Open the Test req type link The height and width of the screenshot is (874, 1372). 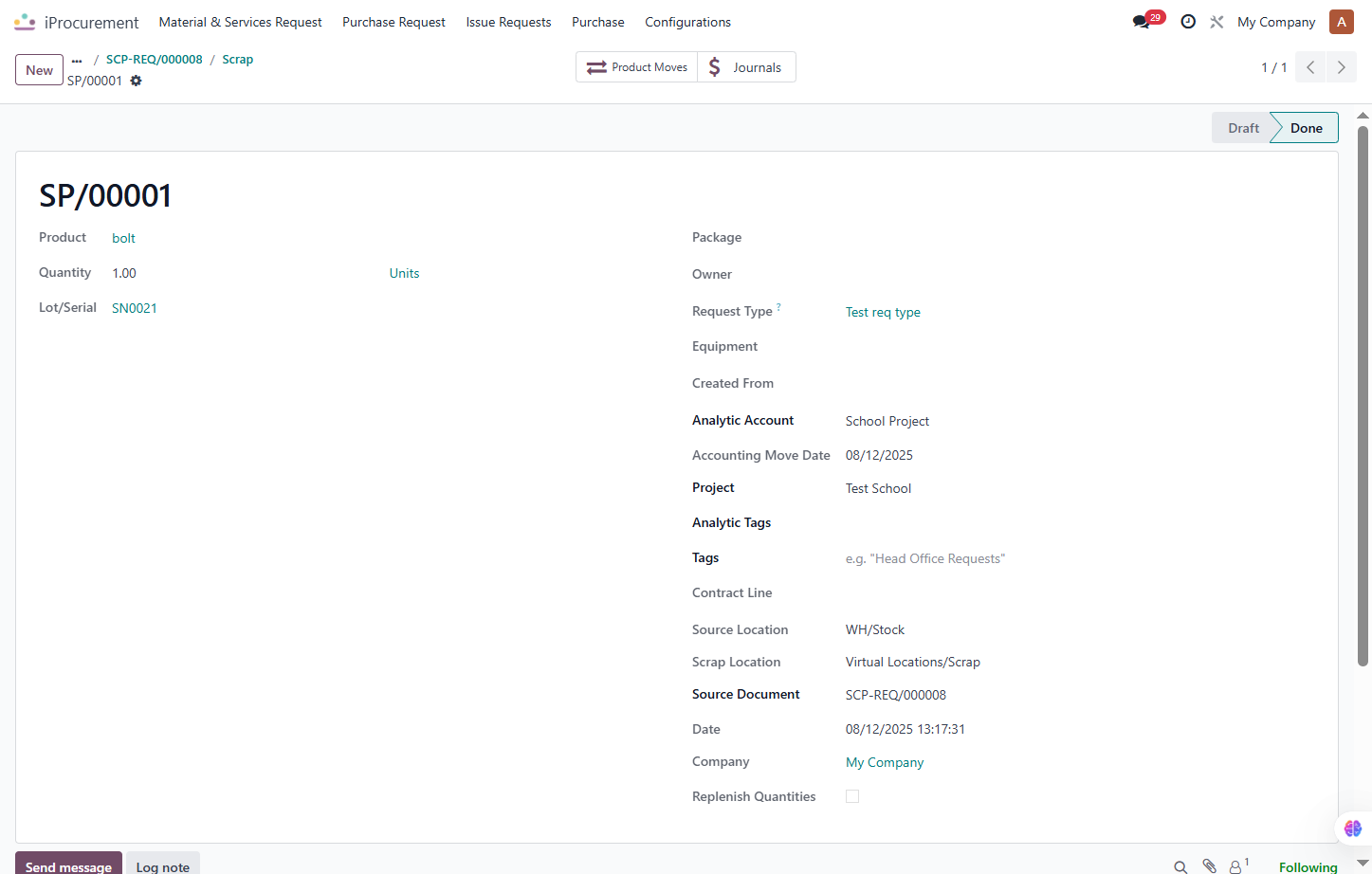(883, 312)
